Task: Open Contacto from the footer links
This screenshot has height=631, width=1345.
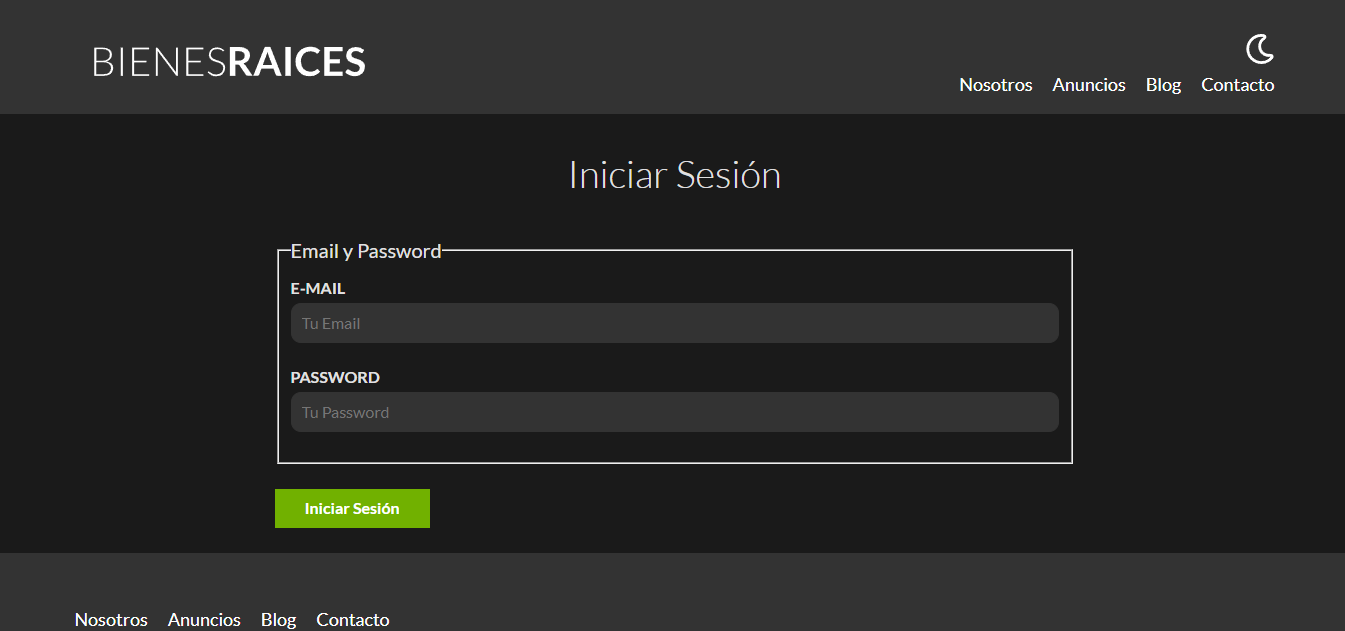Action: click(x=352, y=619)
